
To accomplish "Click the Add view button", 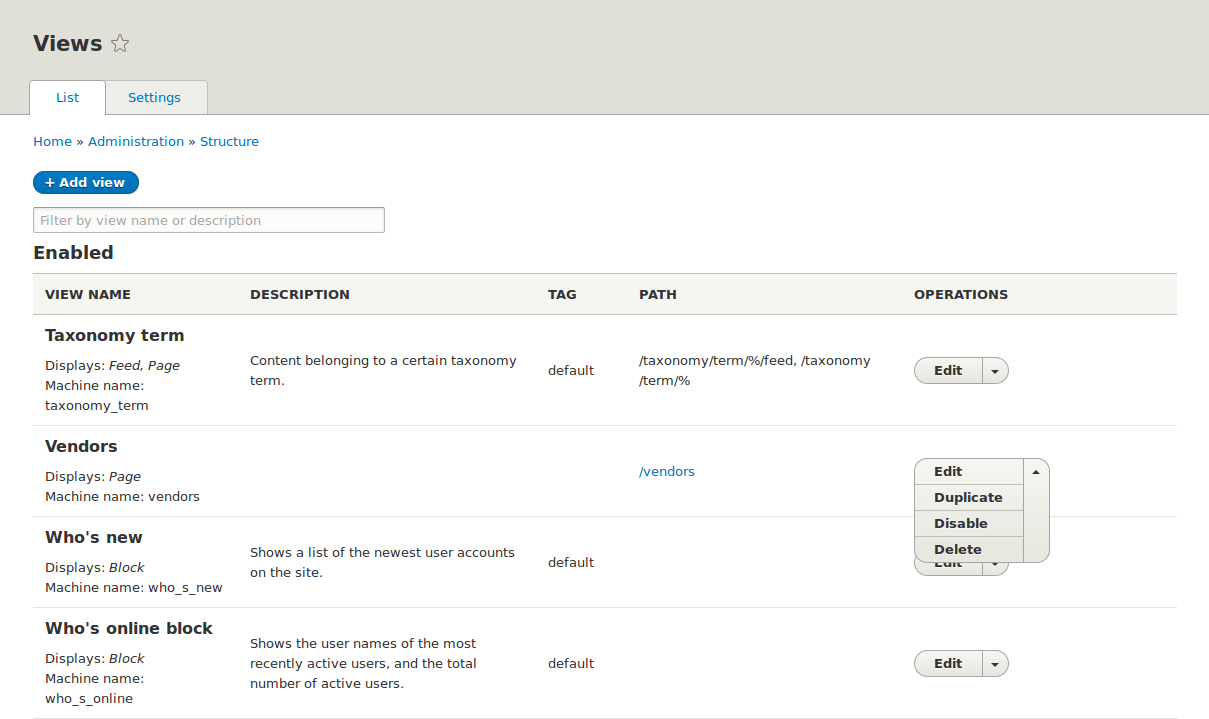I will (86, 182).
